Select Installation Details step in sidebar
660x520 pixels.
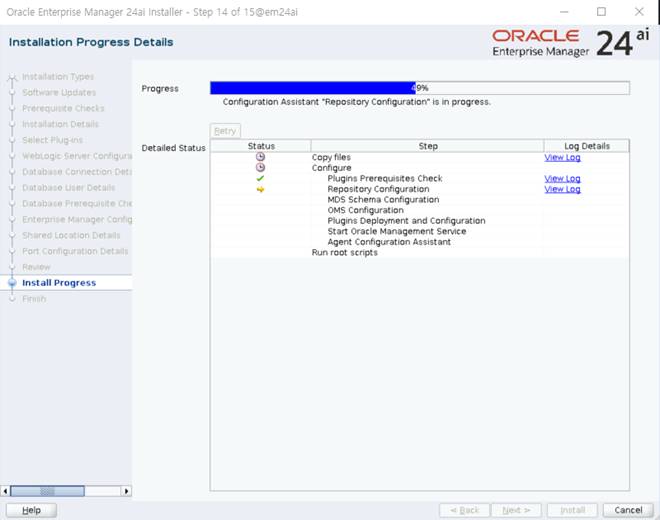60,124
